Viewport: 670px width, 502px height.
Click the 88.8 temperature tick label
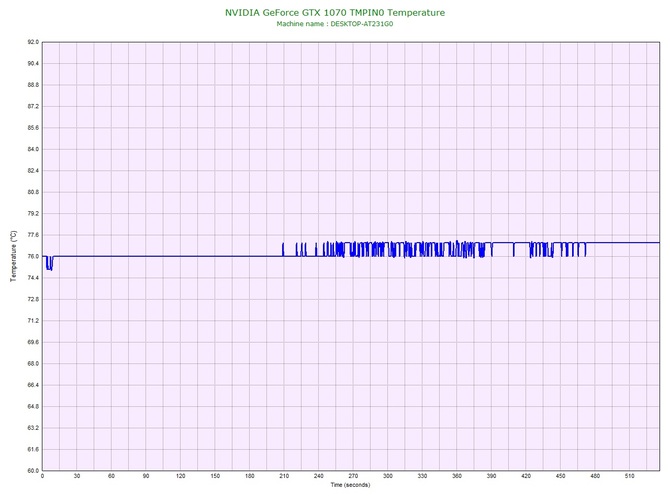33,85
